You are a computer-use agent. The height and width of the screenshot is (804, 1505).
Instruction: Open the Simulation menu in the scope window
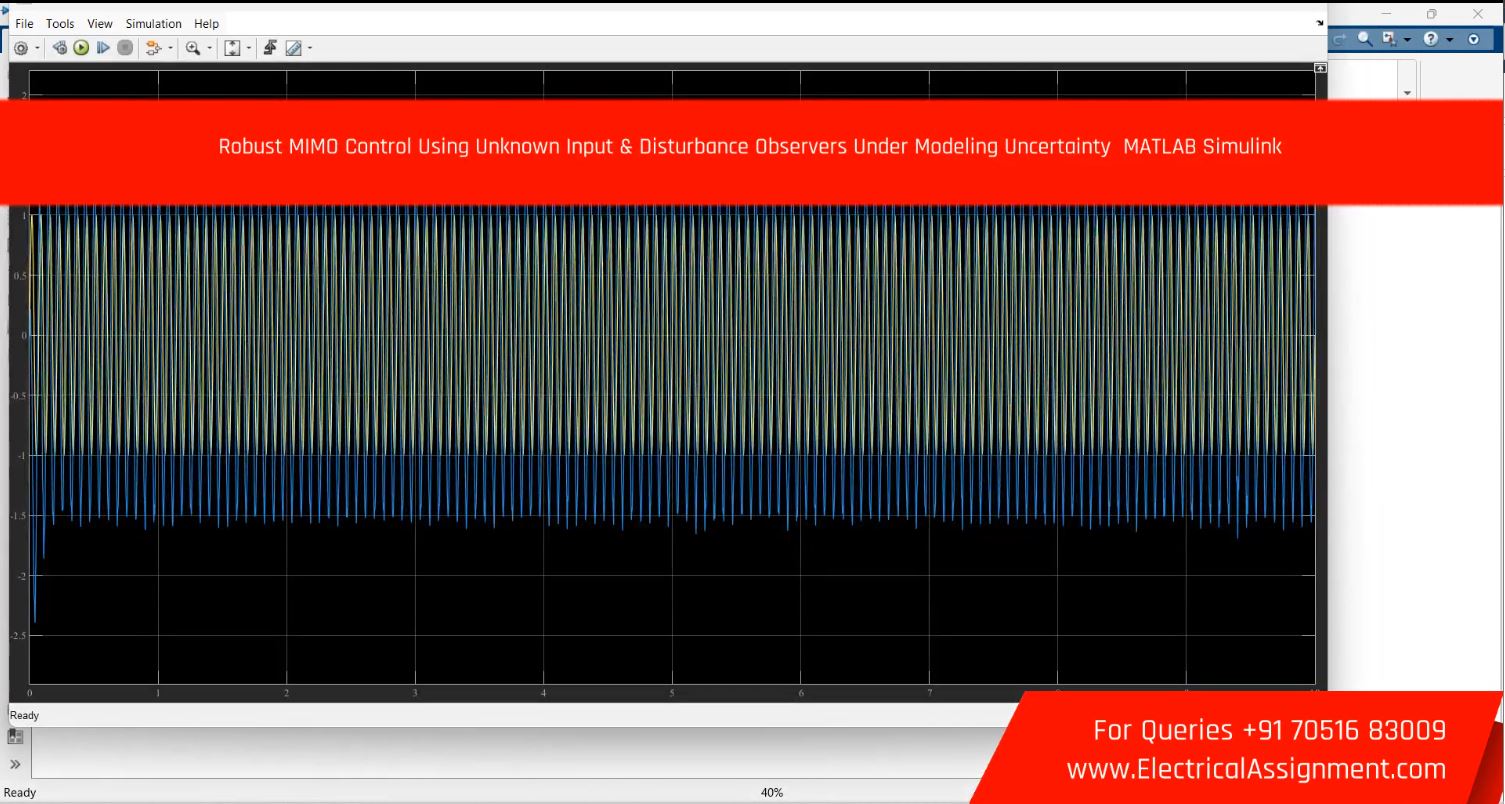tap(154, 24)
